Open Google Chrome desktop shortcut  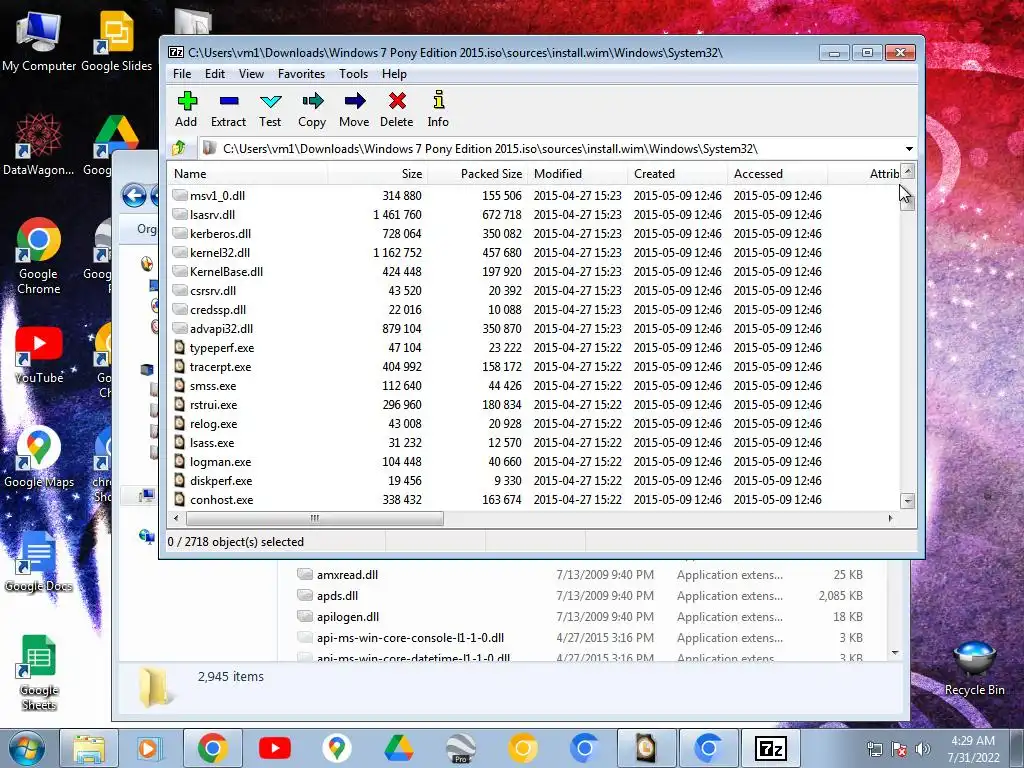pyautogui.click(x=39, y=256)
